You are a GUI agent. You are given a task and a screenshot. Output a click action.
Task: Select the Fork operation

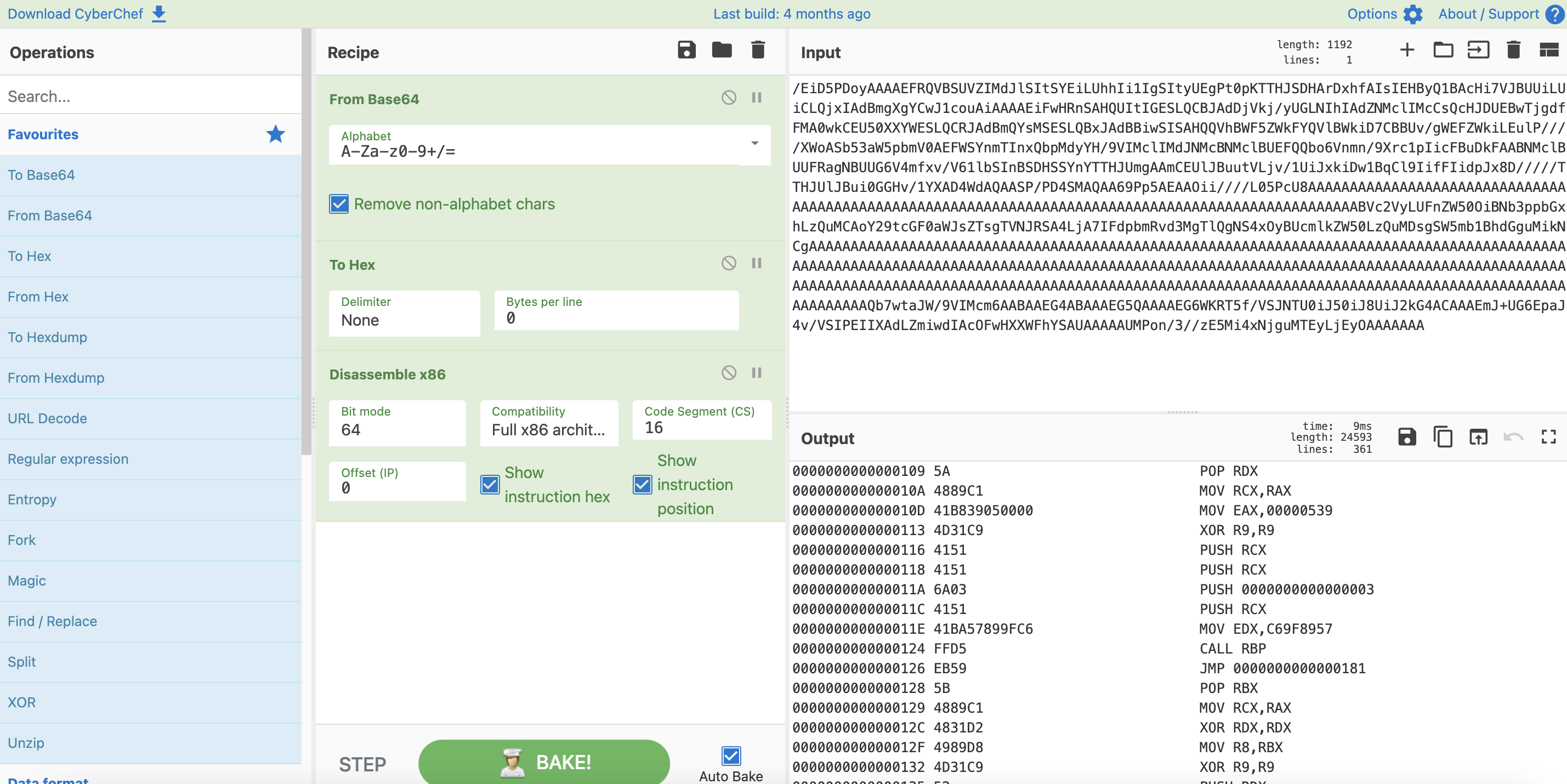pyautogui.click(x=151, y=540)
